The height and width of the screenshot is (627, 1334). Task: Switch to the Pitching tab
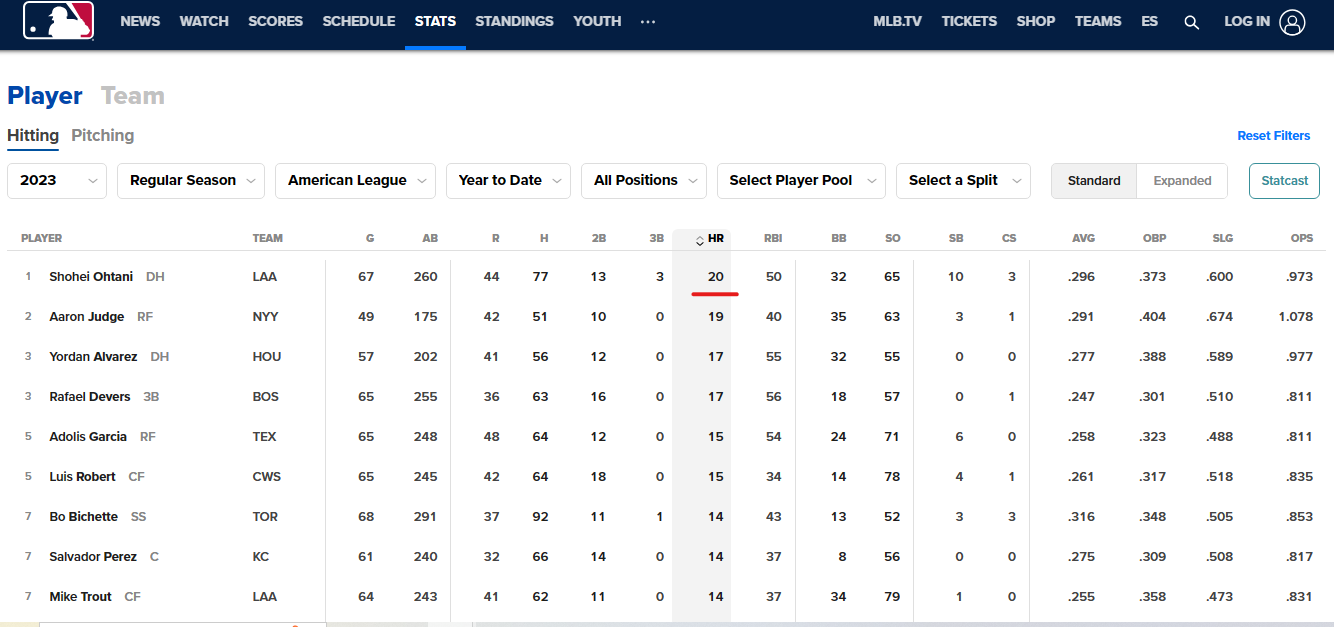103,135
